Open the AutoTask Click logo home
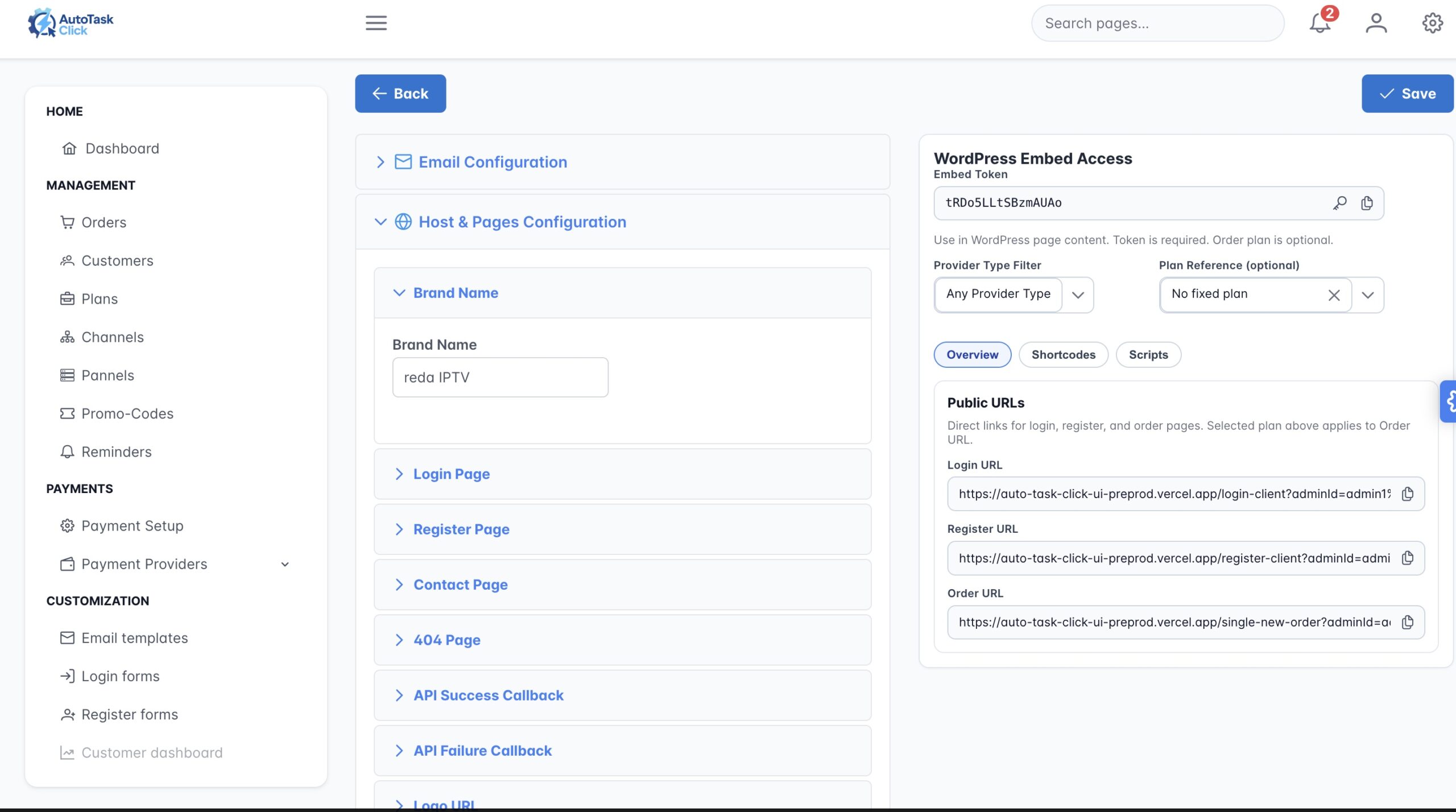The height and width of the screenshot is (812, 1456). click(x=71, y=23)
